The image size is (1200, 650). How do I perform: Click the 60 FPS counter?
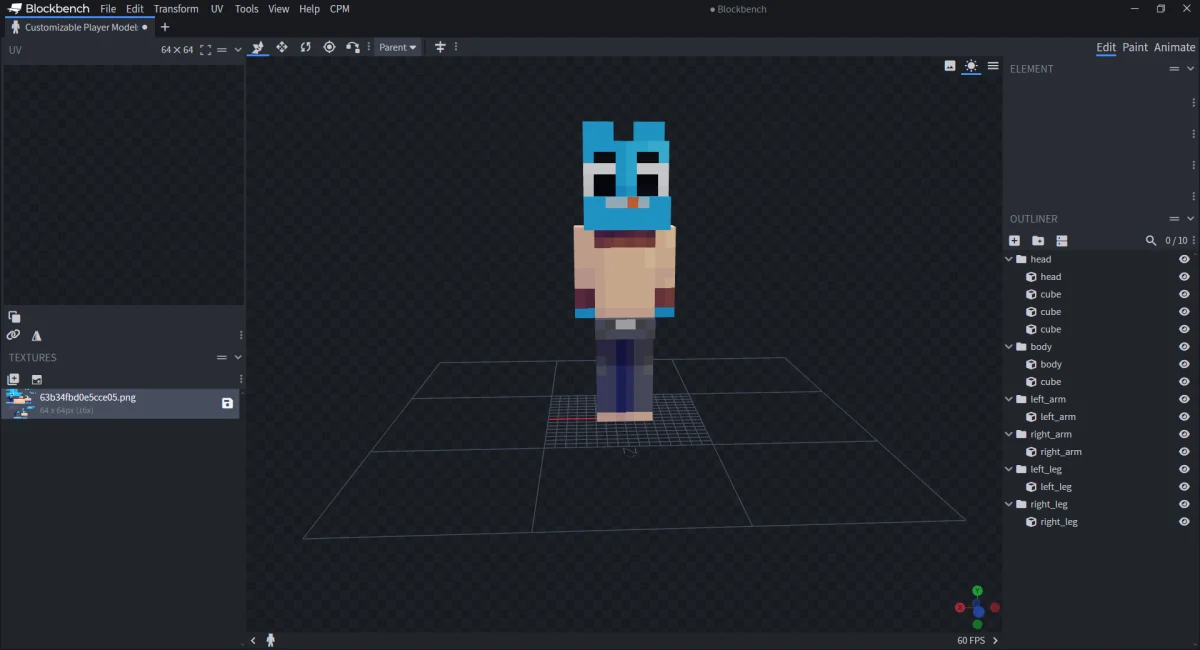click(970, 640)
